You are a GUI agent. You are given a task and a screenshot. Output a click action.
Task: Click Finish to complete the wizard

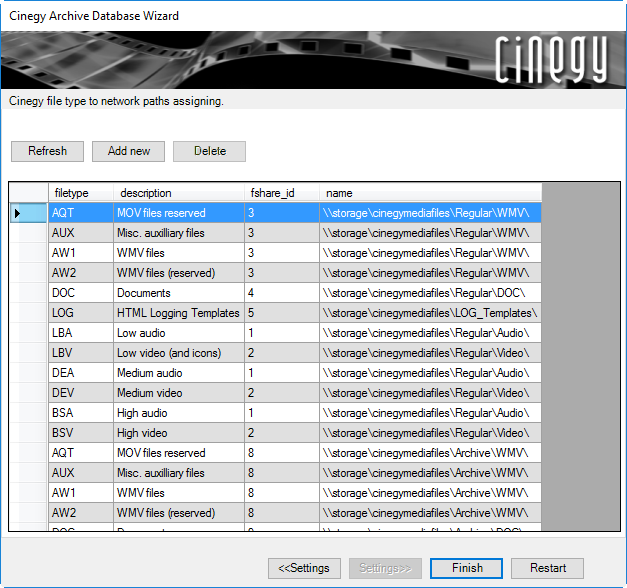coord(466,568)
